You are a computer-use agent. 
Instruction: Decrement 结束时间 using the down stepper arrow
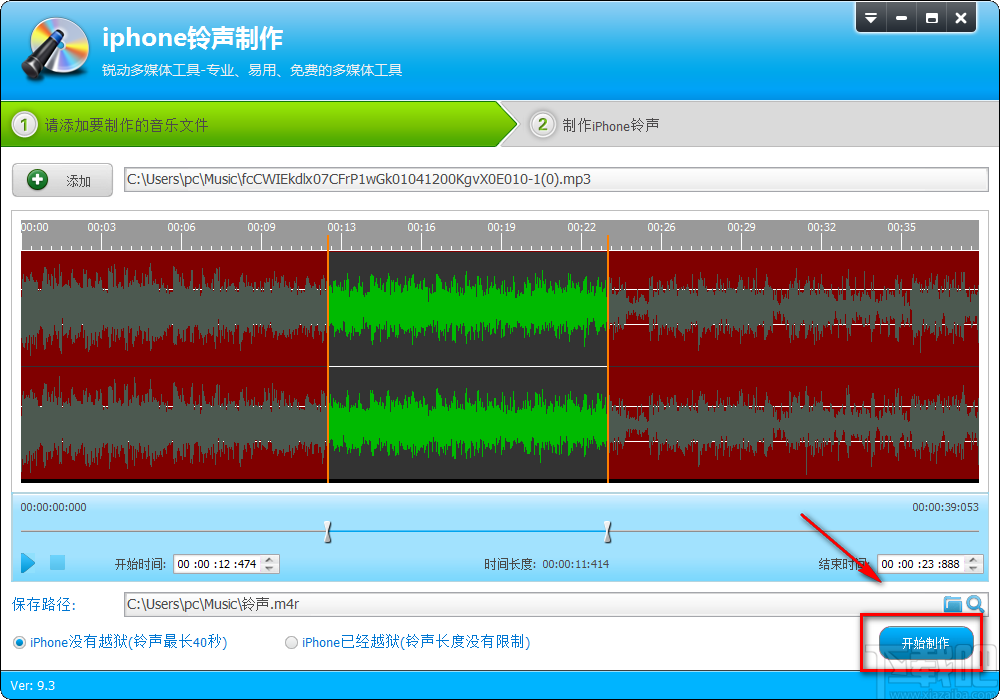click(x=973, y=568)
